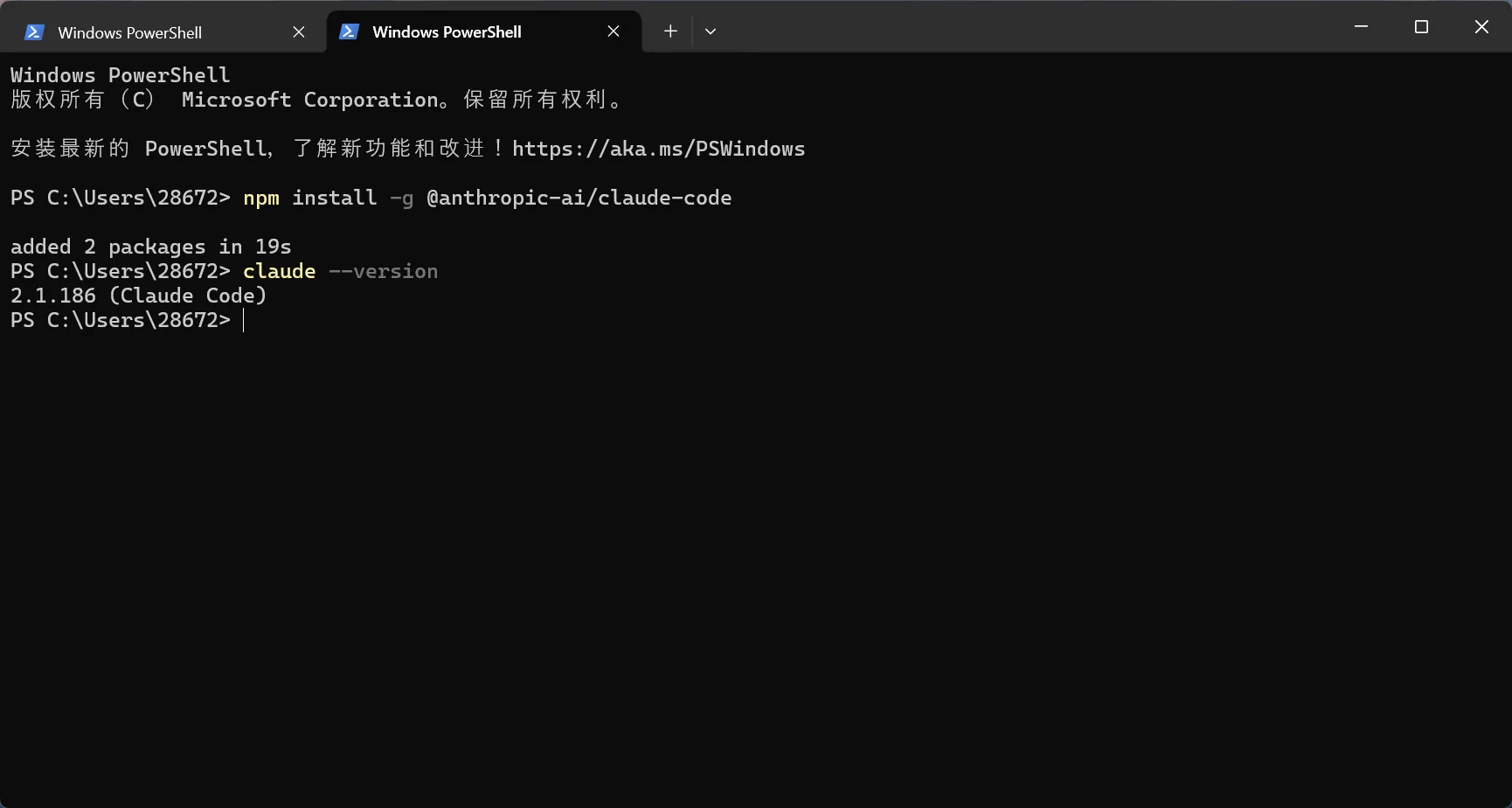Close the first PowerShell tab
This screenshot has width=1512, height=808.
point(299,32)
